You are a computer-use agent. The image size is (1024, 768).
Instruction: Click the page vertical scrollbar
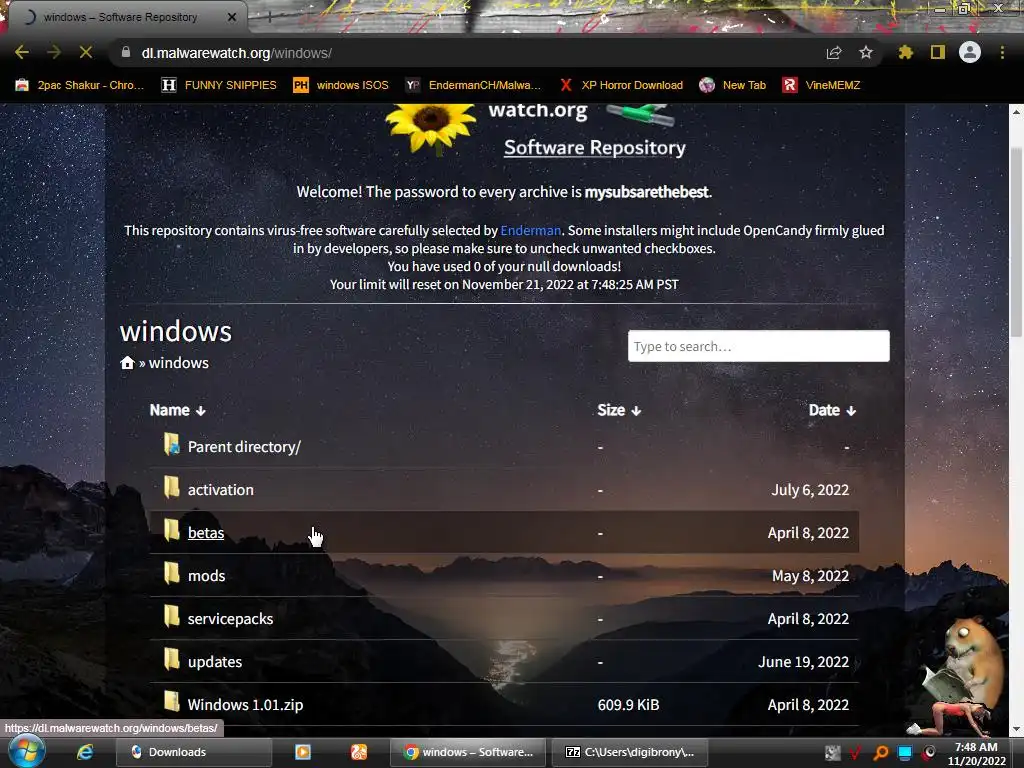click(1016, 242)
